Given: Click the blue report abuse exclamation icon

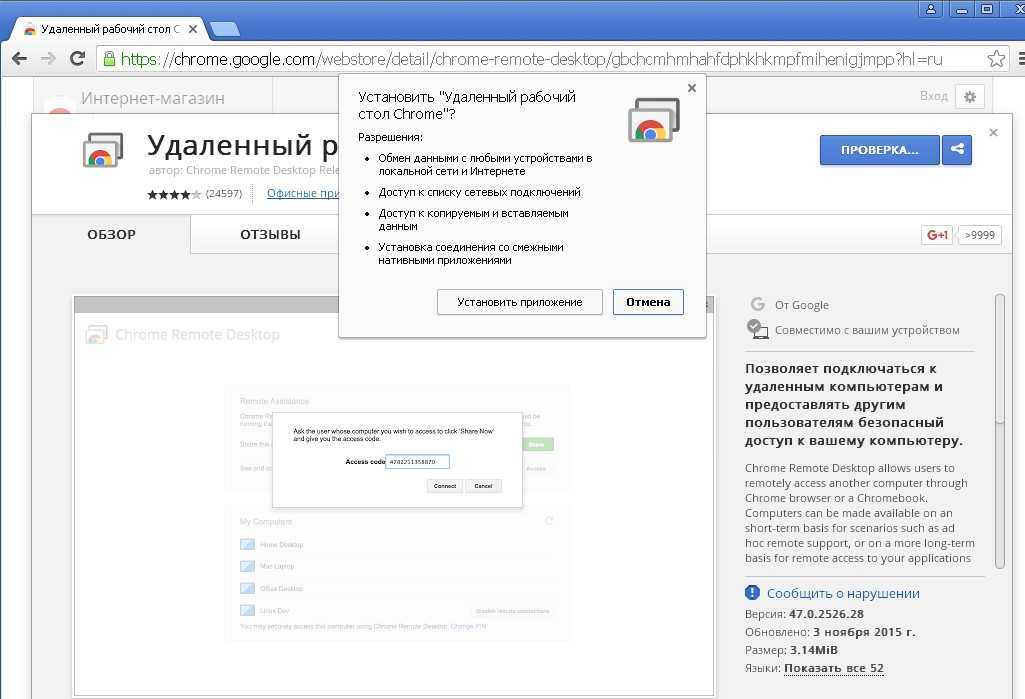Looking at the screenshot, I should 752,592.
